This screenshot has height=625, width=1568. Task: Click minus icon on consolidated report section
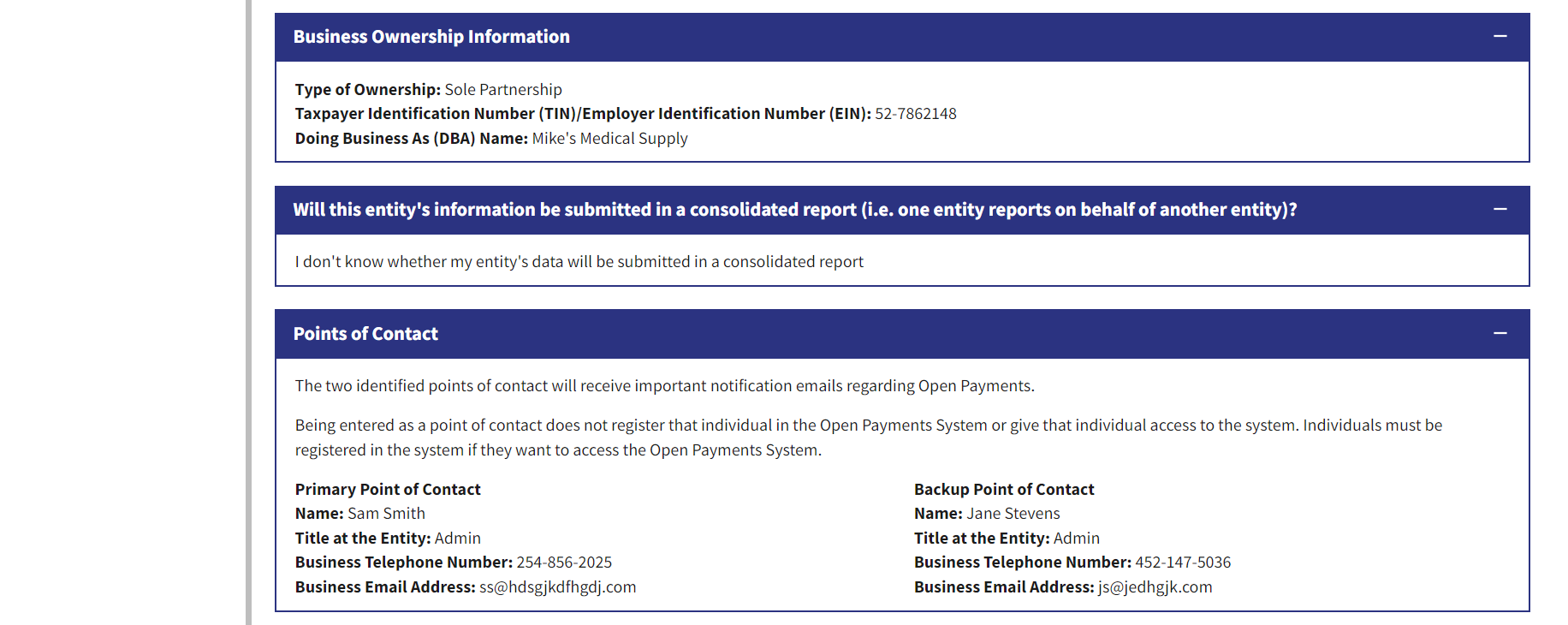[1500, 209]
